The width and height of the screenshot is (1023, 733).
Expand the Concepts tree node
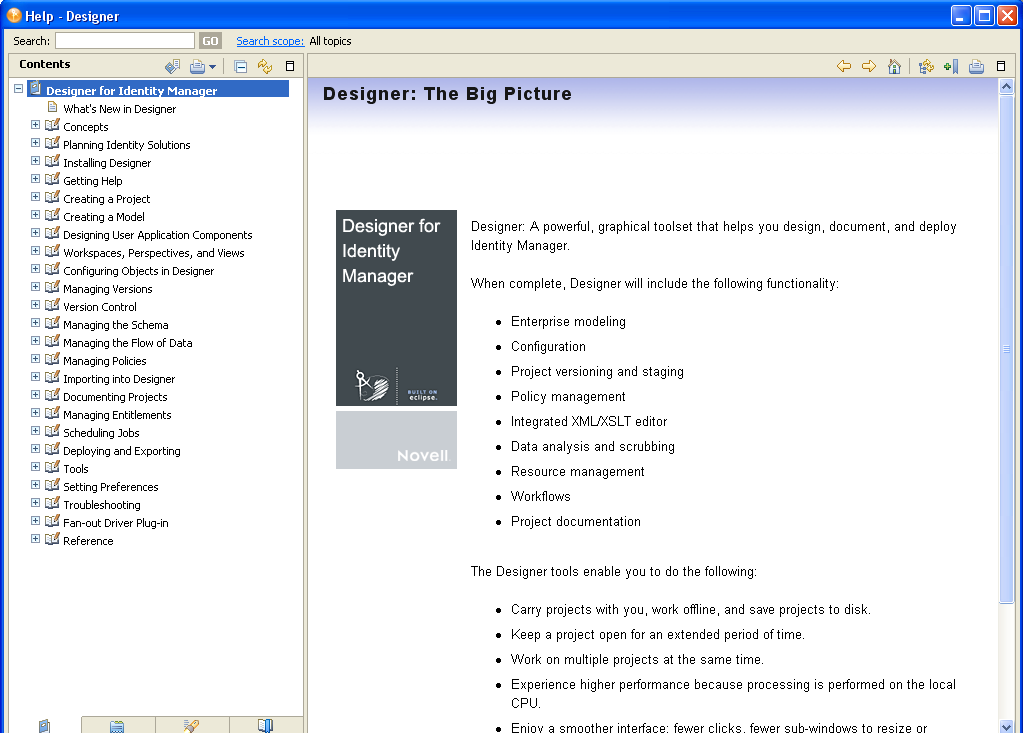point(35,126)
